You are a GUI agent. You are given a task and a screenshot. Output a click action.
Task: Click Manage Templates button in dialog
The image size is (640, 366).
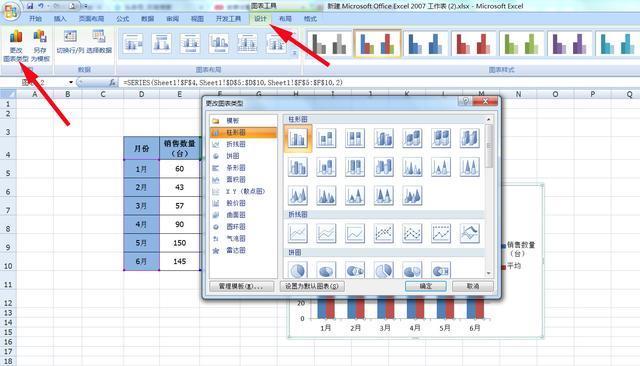(x=242, y=286)
